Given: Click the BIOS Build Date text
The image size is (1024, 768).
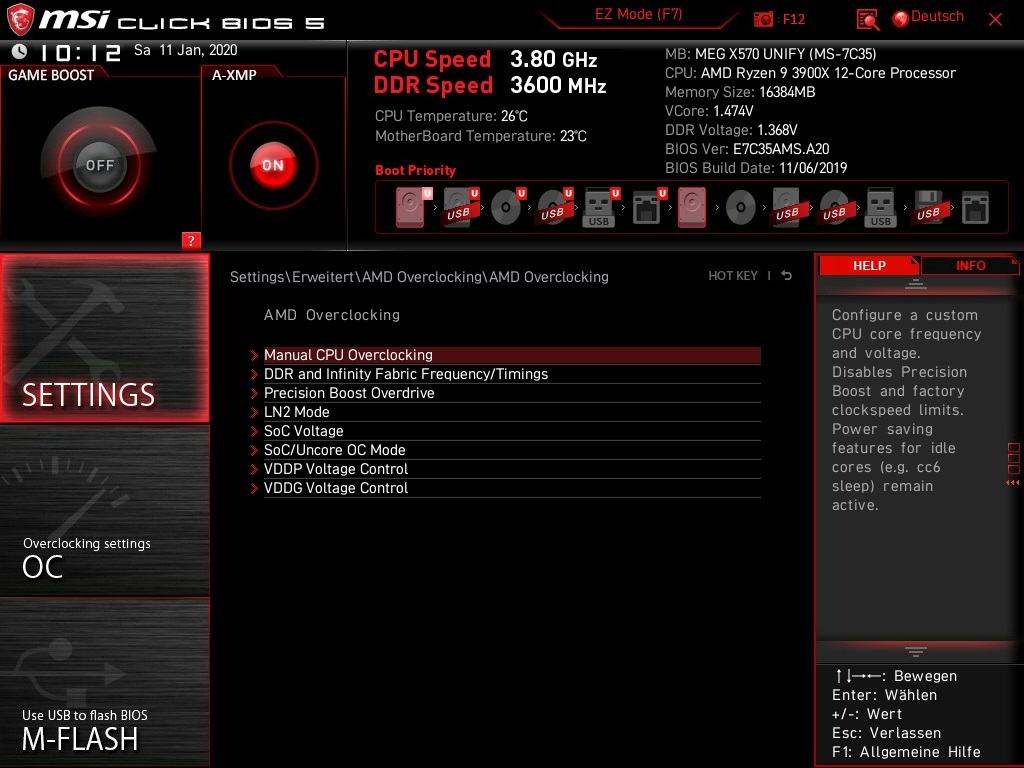Looking at the screenshot, I should pyautogui.click(x=756, y=168).
